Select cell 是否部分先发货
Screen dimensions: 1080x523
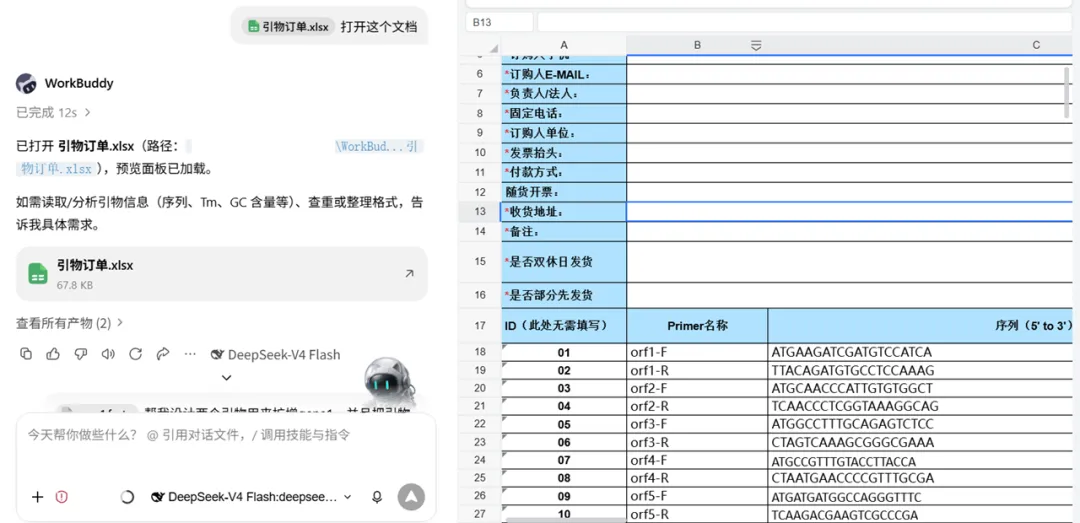[x=564, y=296]
